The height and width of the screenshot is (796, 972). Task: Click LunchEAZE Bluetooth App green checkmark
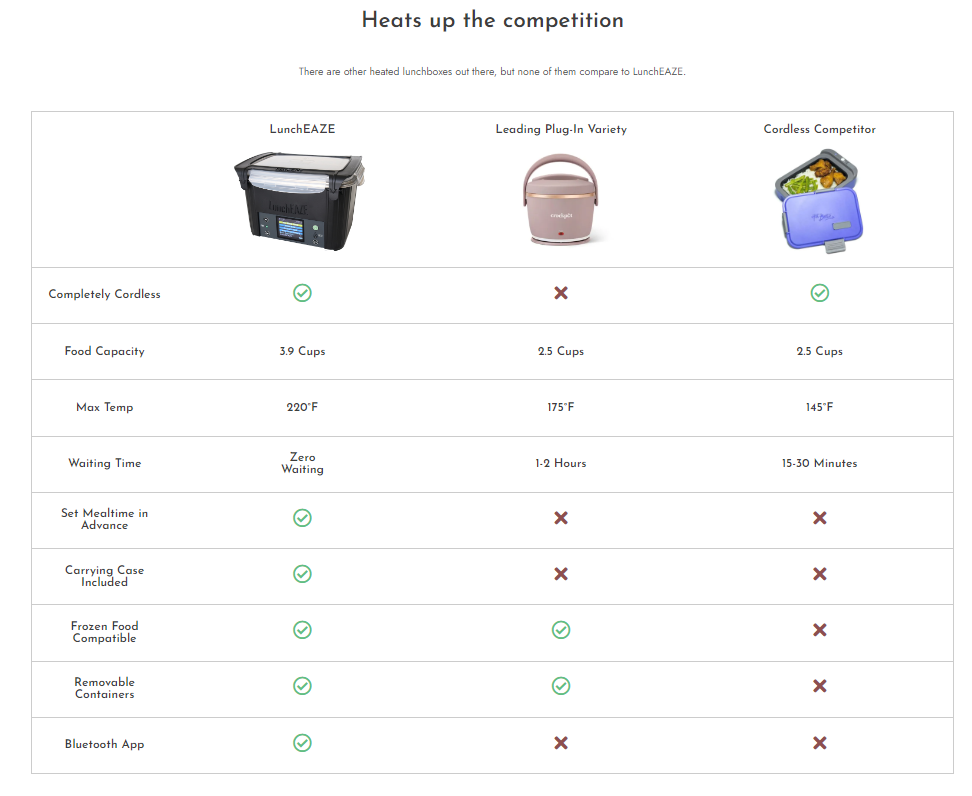tap(302, 743)
